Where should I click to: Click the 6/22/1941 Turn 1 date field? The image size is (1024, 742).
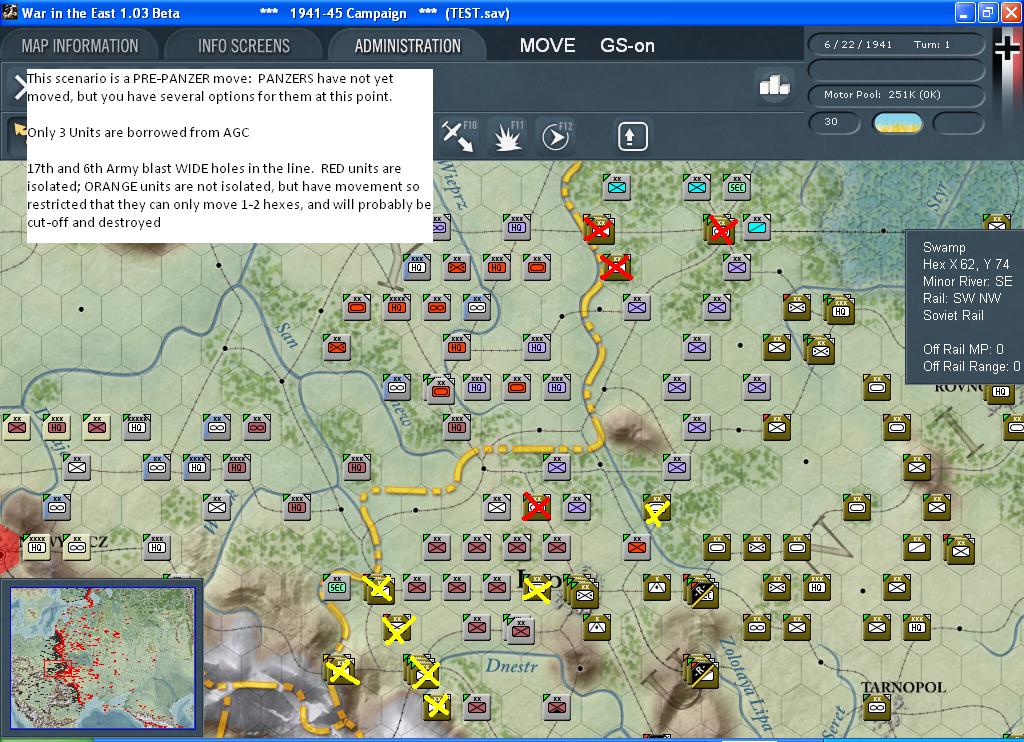[896, 44]
